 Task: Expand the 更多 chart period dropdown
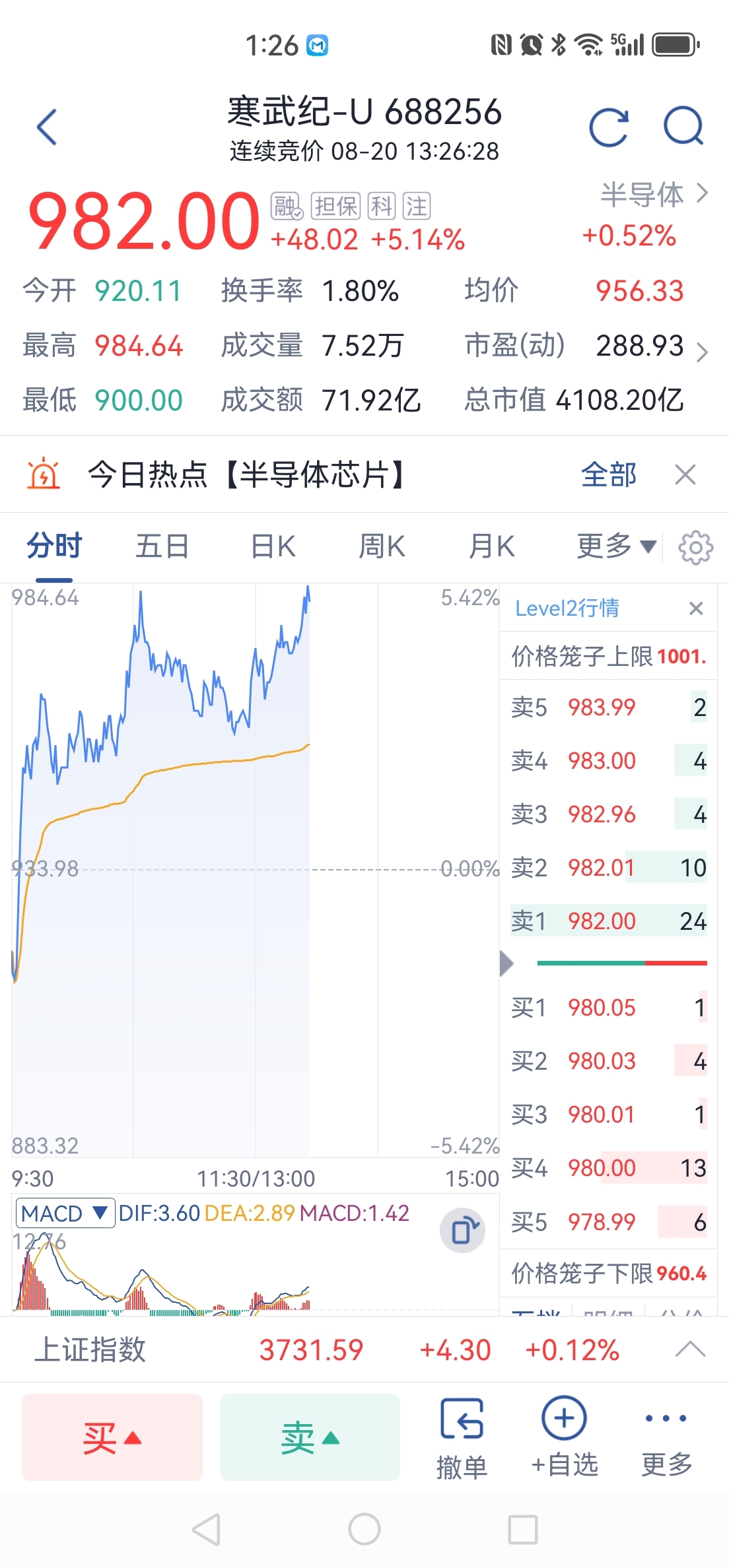pos(615,546)
